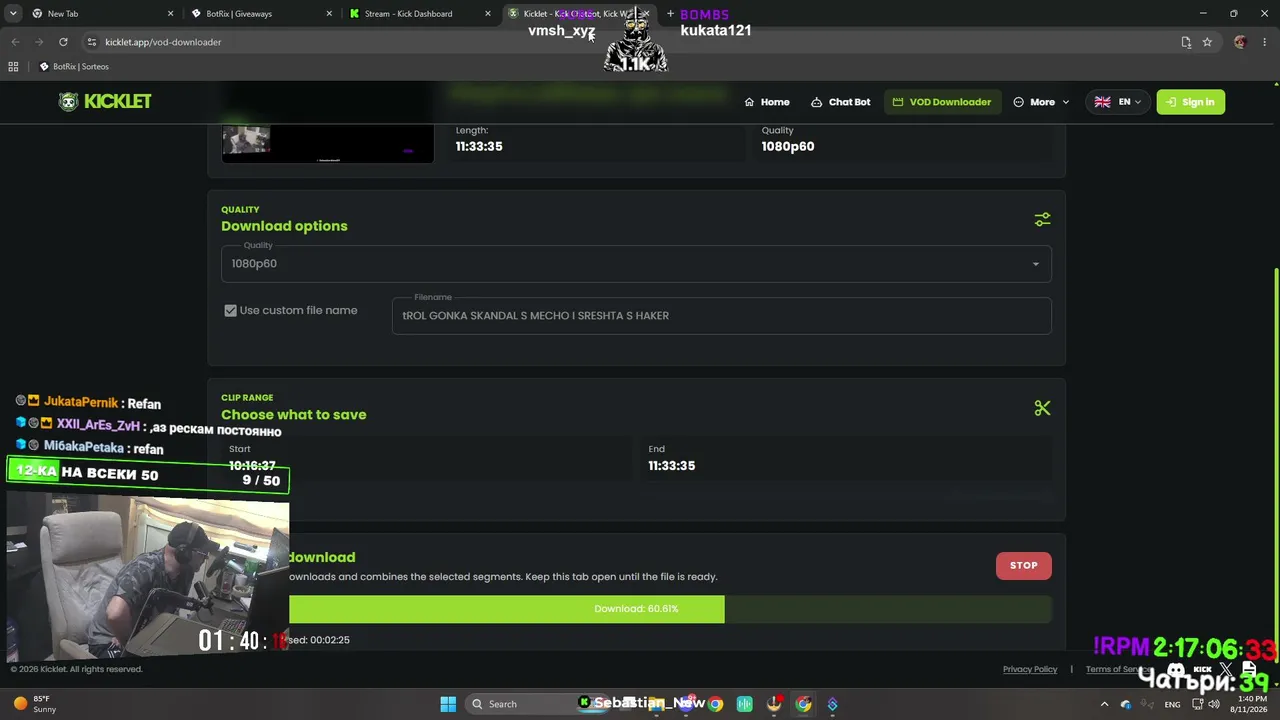Switch to the Stream - Kick Dashboard tab
1280x720 pixels.
tap(418, 14)
